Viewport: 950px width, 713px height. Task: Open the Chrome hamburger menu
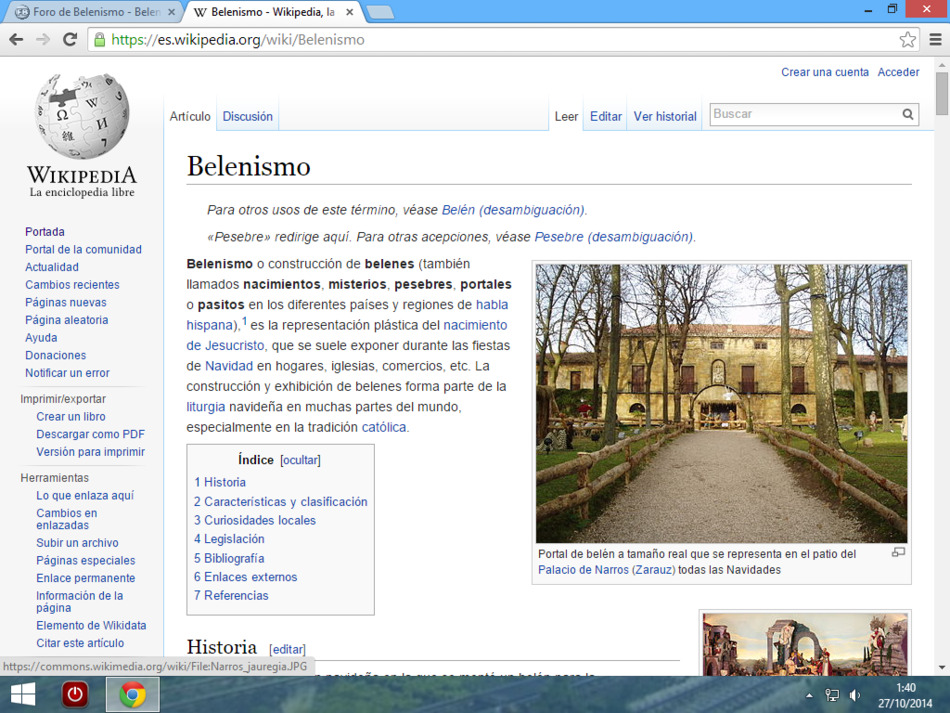pyautogui.click(x=935, y=40)
